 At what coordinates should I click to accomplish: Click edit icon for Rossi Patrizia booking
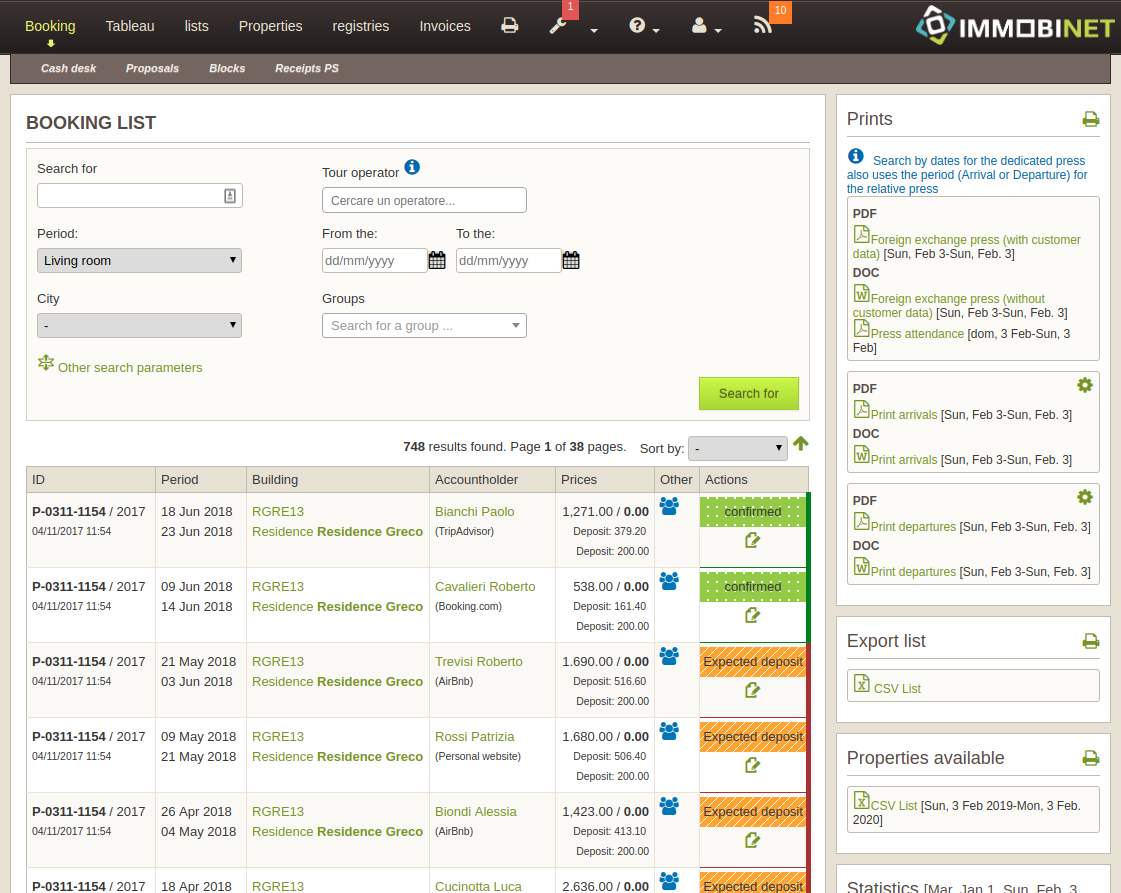tap(752, 766)
